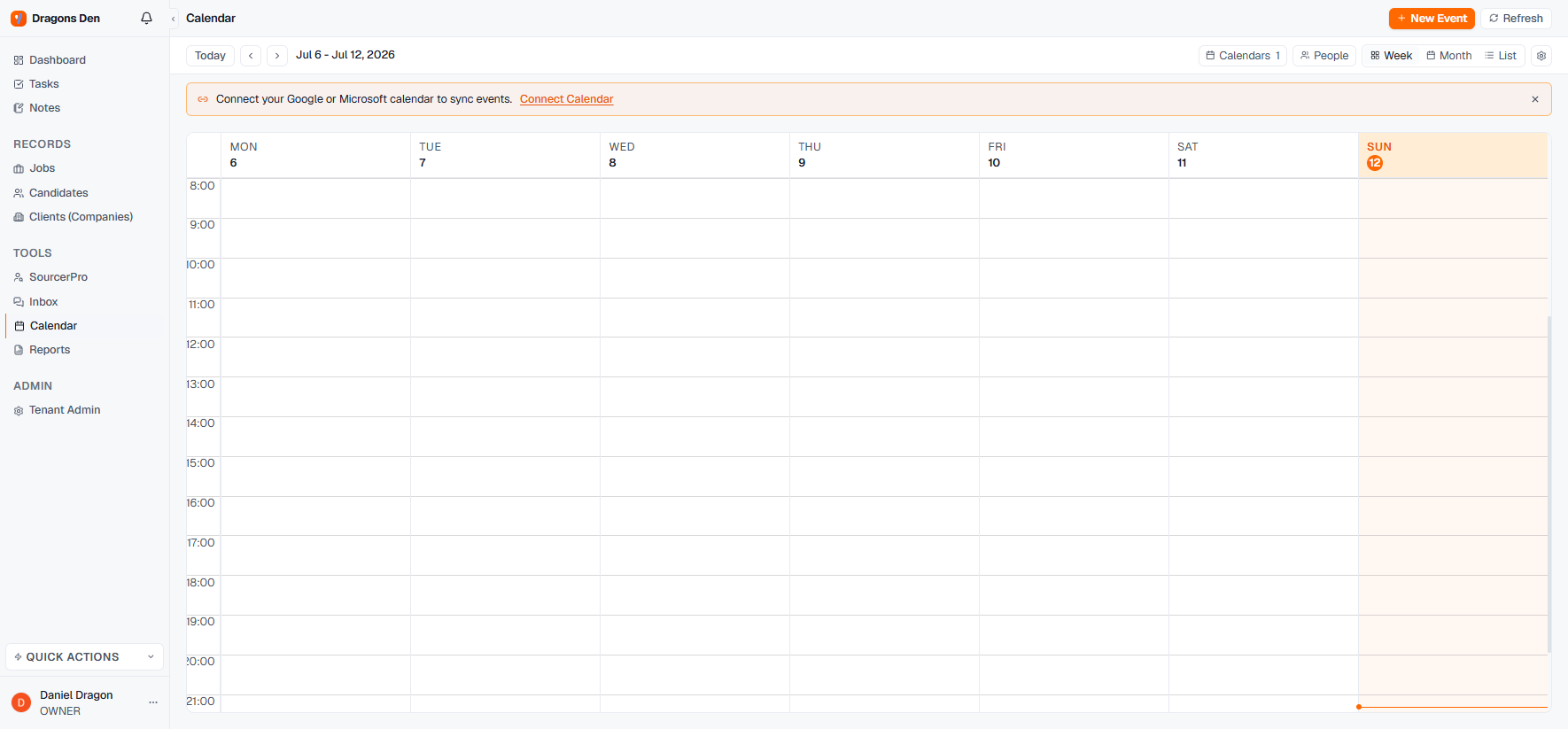Go to the next week
This screenshot has width=1568, height=729.
pos(277,55)
